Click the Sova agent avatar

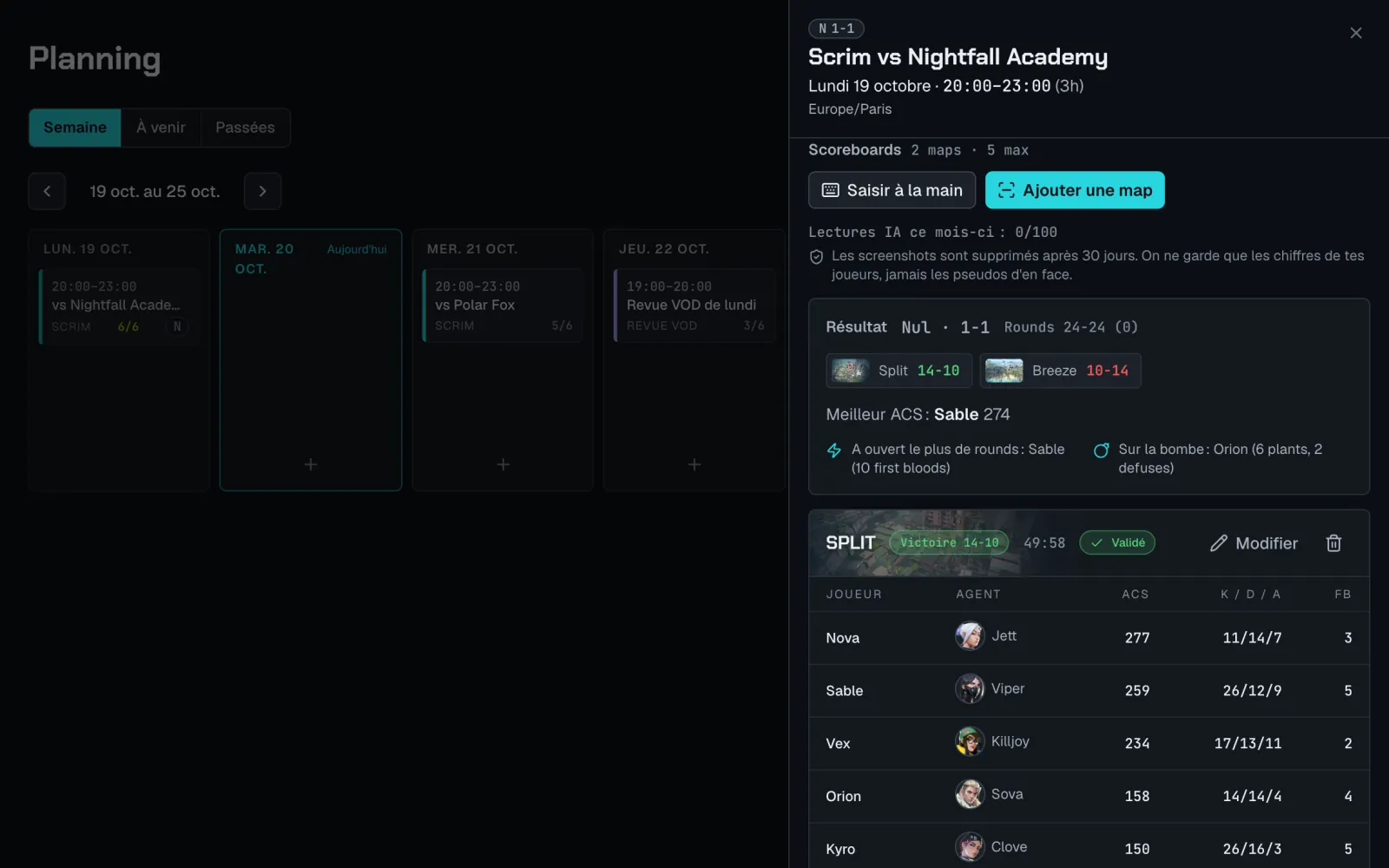click(x=970, y=794)
